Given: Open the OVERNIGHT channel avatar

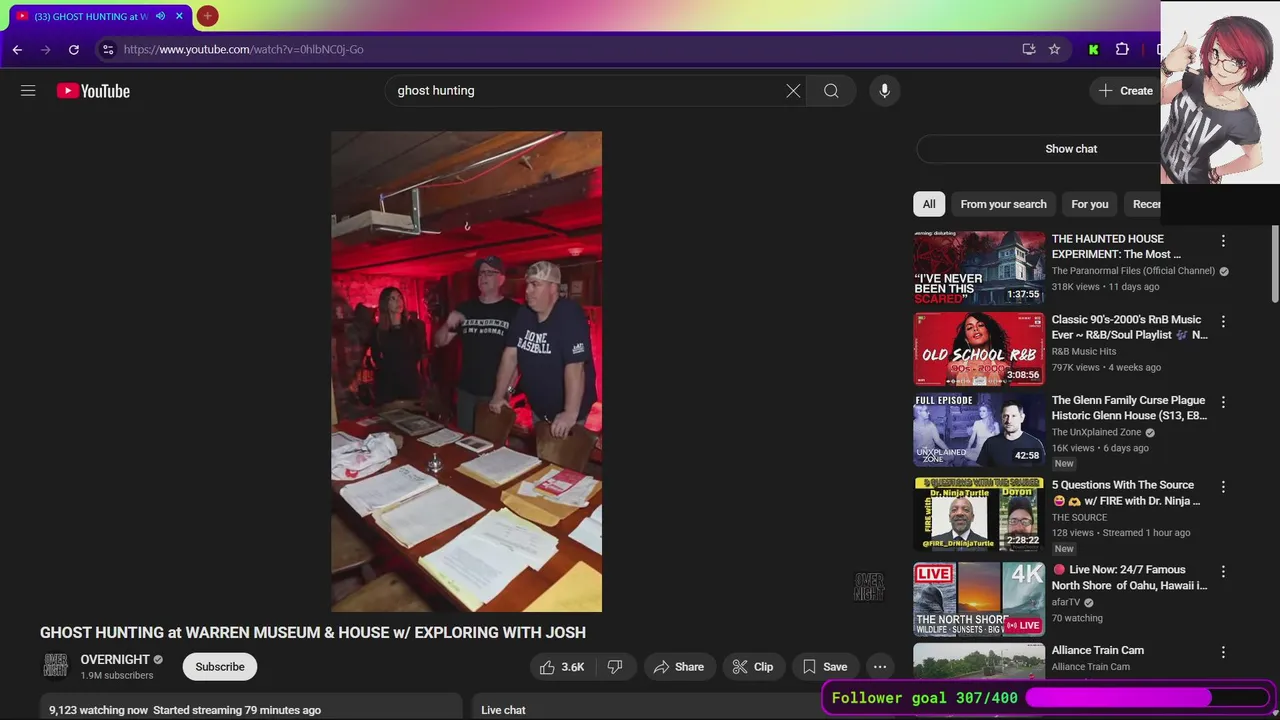Looking at the screenshot, I should point(56,666).
